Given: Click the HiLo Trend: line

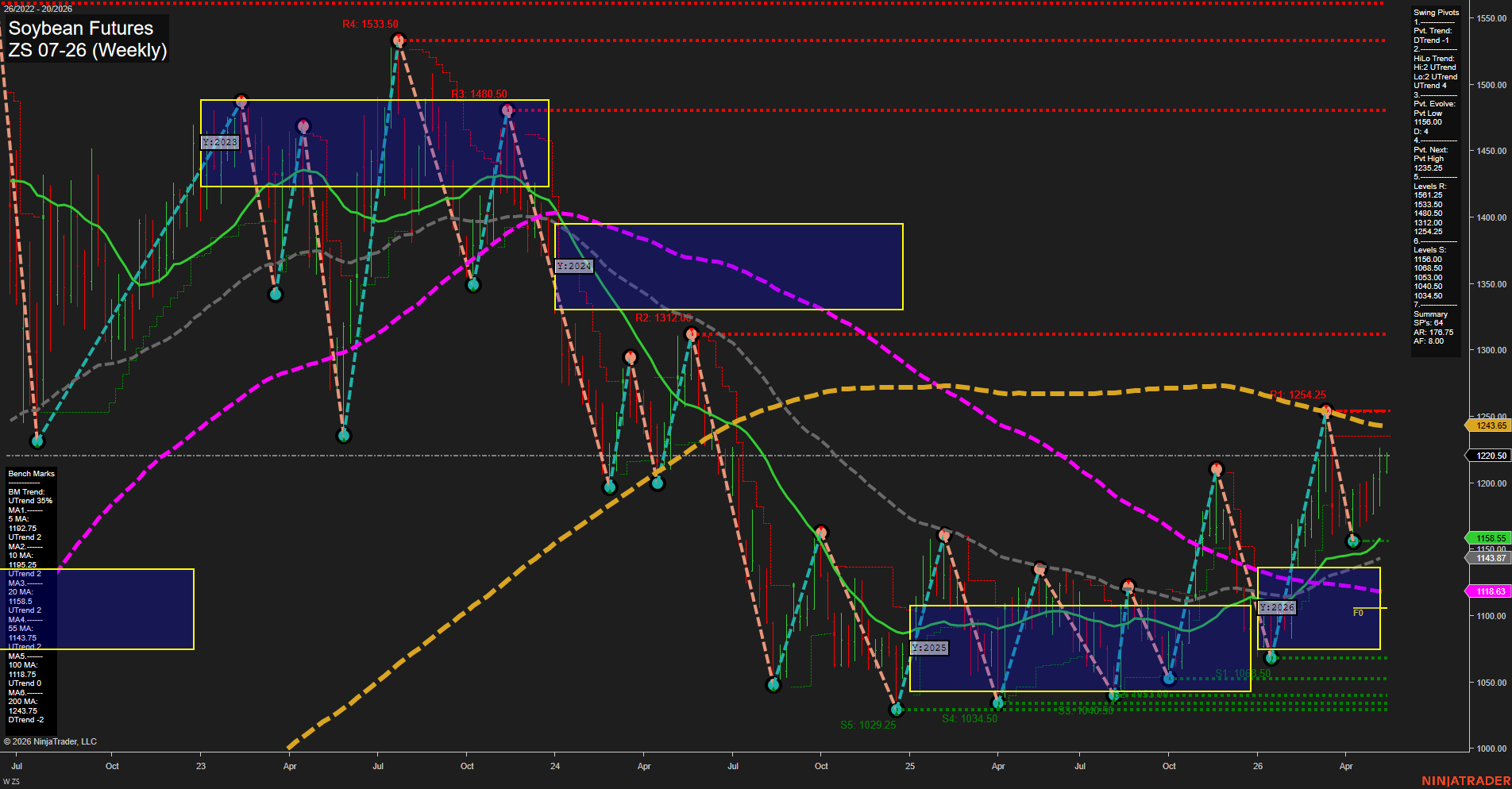Looking at the screenshot, I should [1434, 59].
